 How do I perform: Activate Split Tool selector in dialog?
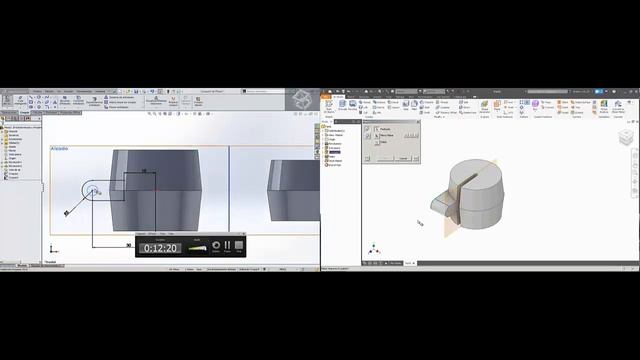[377, 129]
